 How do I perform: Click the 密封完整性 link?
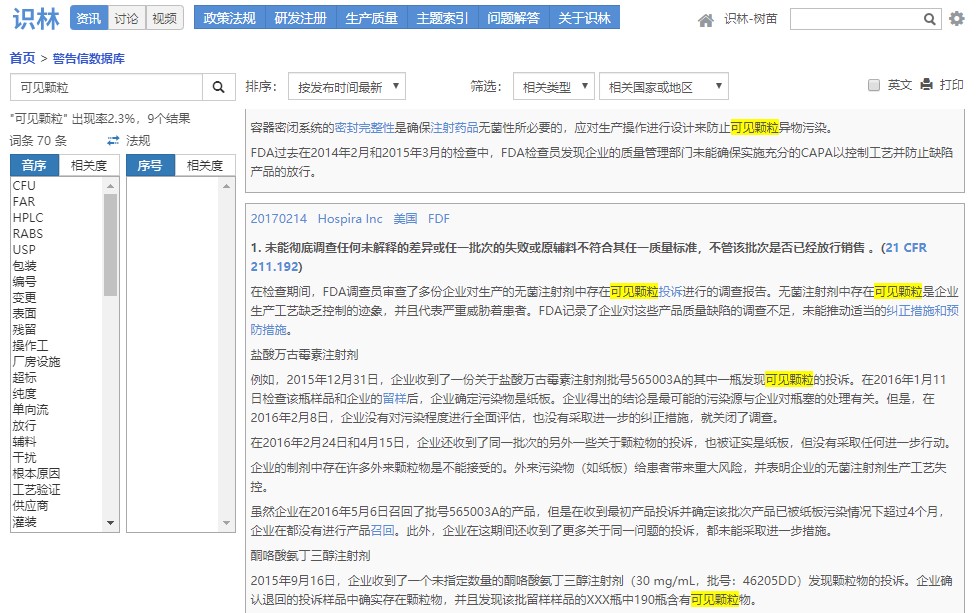click(365, 127)
